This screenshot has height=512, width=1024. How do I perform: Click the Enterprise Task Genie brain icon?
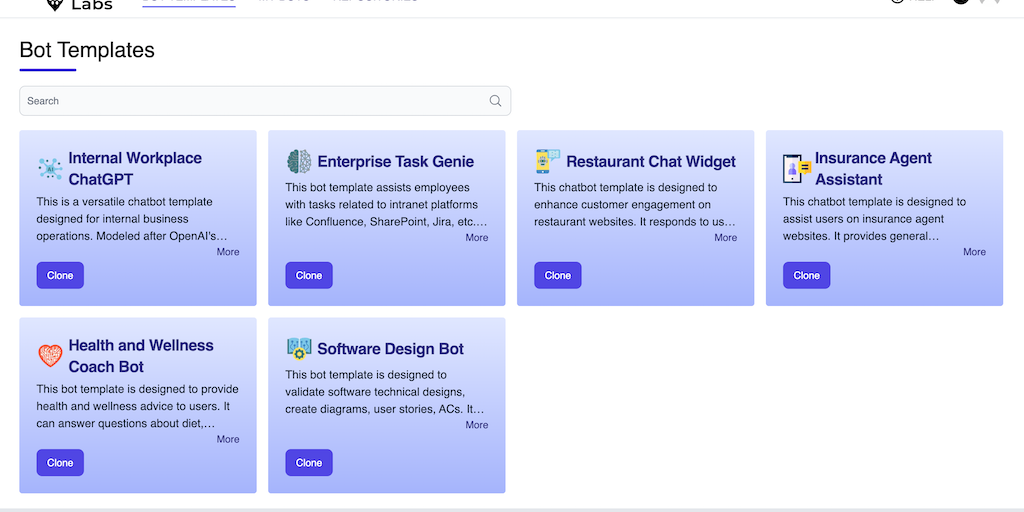click(x=299, y=161)
